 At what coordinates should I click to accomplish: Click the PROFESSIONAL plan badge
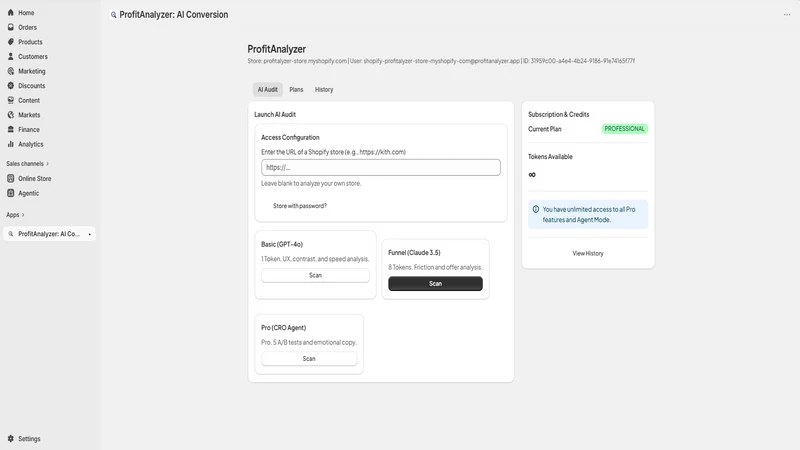pyautogui.click(x=624, y=129)
